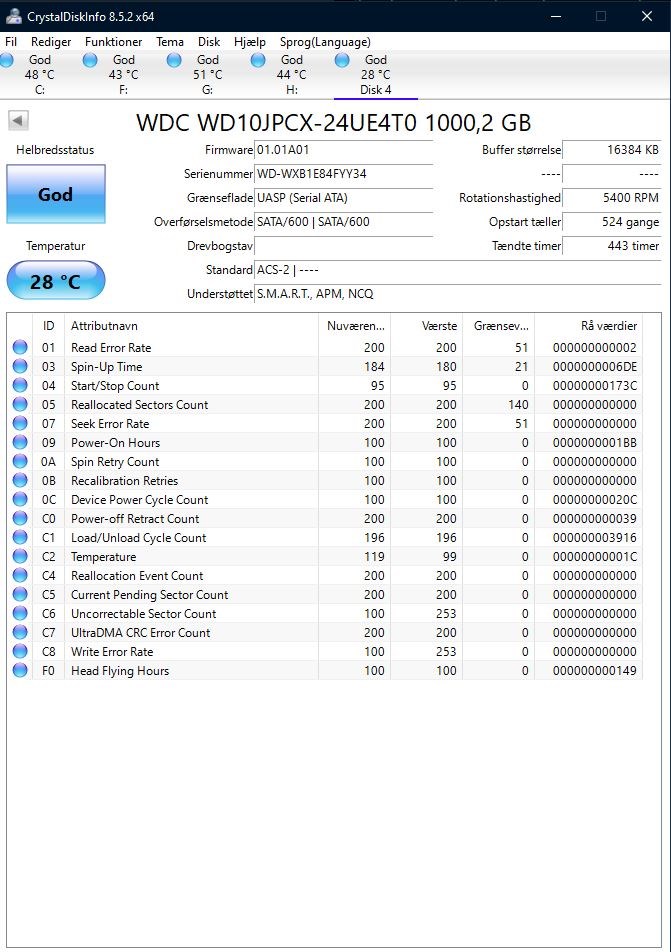Click the Opstart tæller value 524 gange
This screenshot has width=671, height=952.
click(x=611, y=222)
